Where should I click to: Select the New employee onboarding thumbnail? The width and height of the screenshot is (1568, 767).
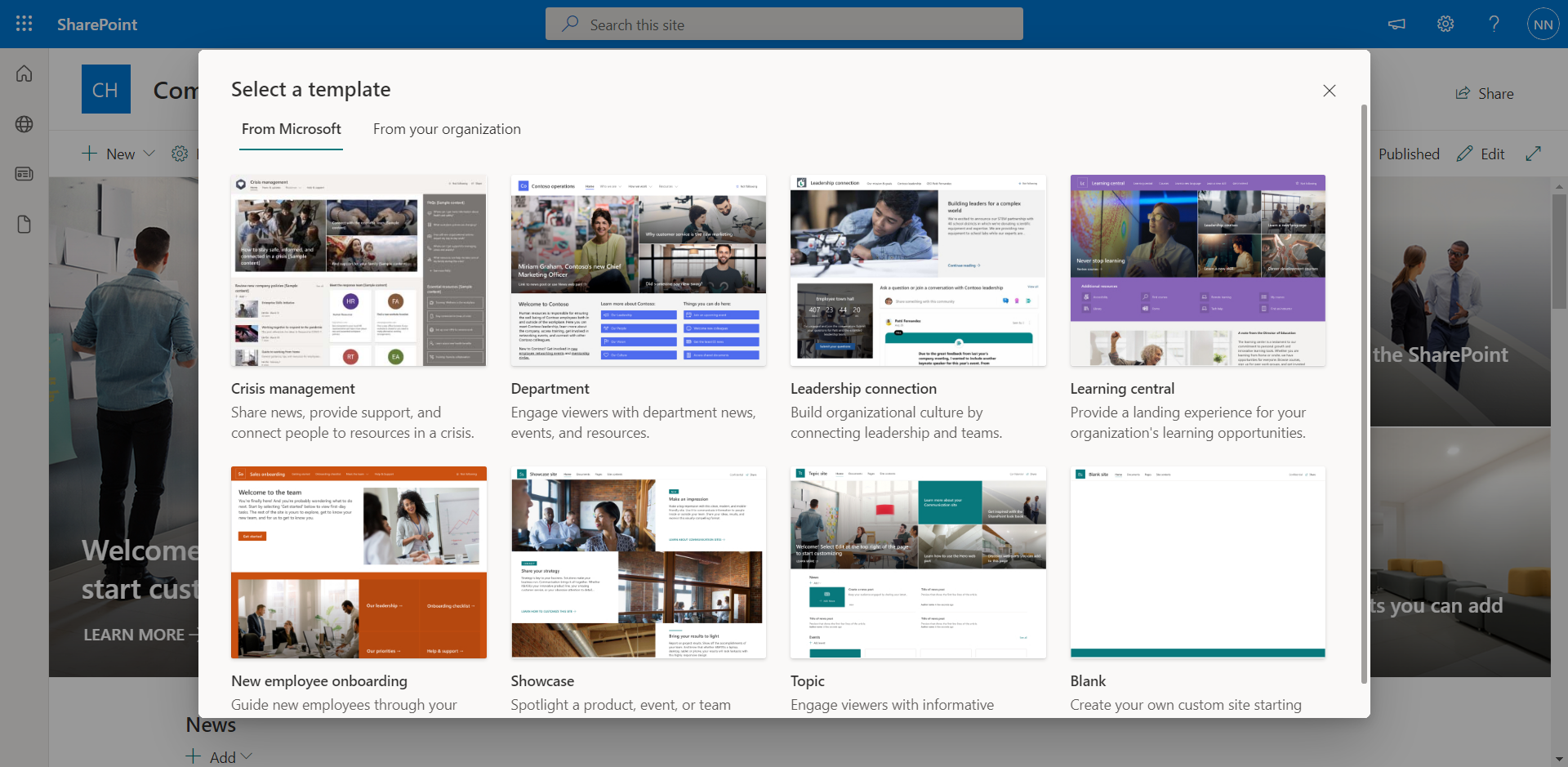click(359, 562)
